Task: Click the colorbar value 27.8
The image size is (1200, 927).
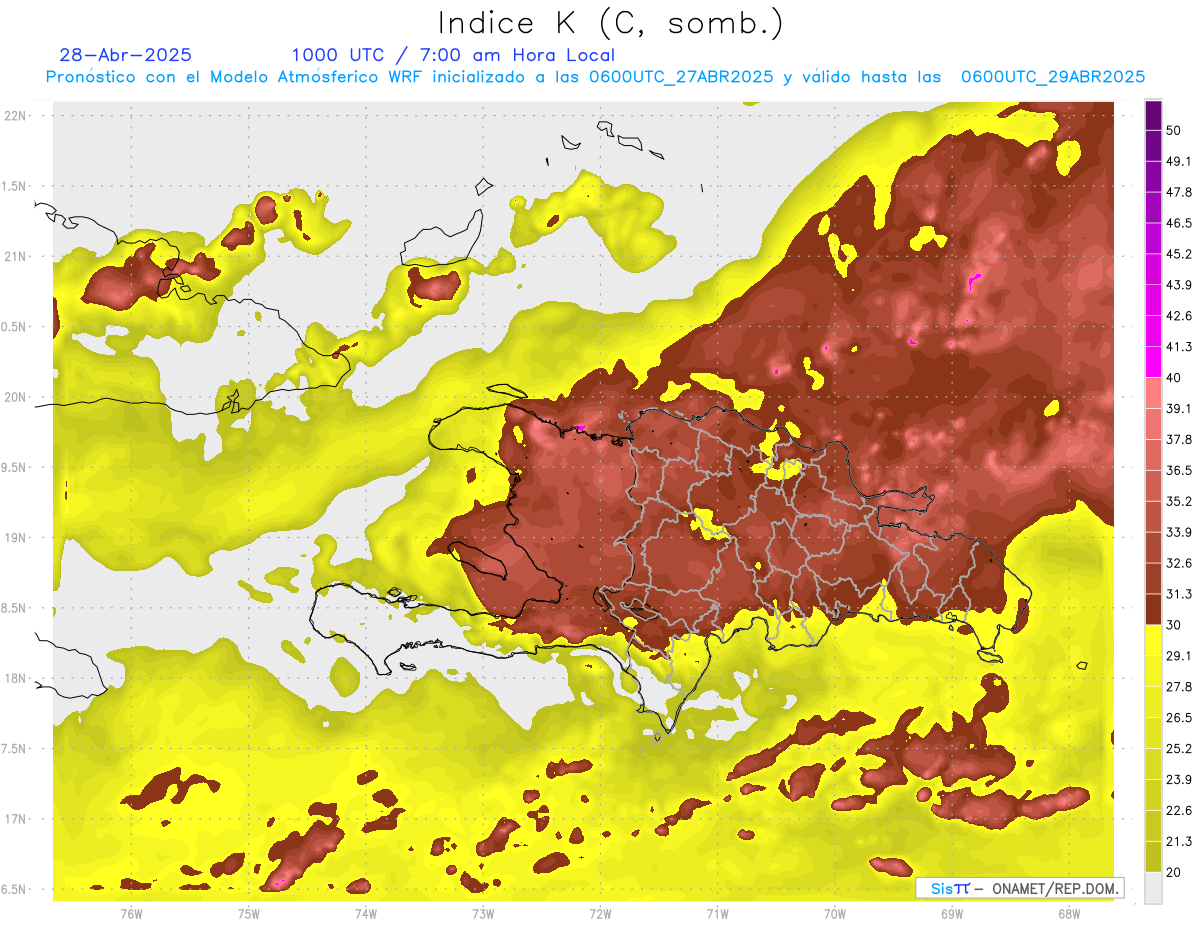Action: [1179, 687]
